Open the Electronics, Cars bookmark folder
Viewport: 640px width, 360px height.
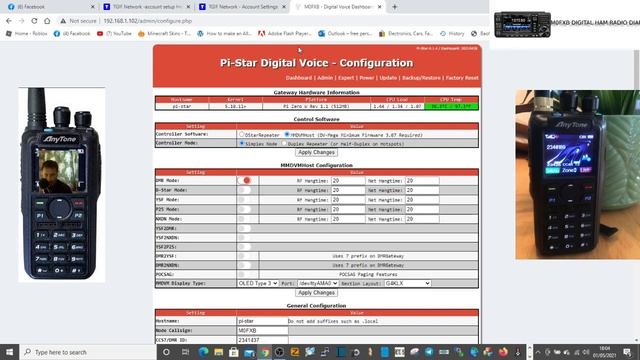pos(405,33)
